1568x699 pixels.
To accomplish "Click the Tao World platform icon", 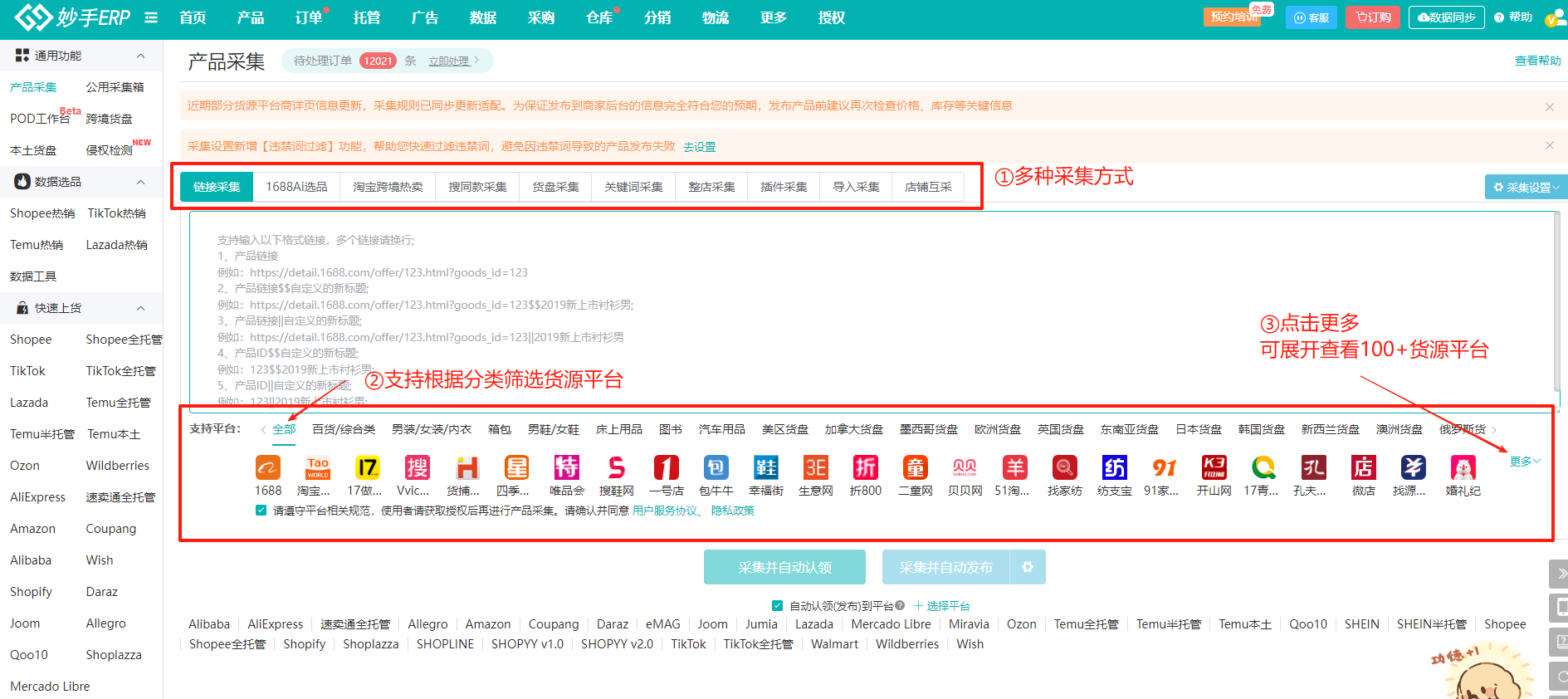I will (x=317, y=468).
